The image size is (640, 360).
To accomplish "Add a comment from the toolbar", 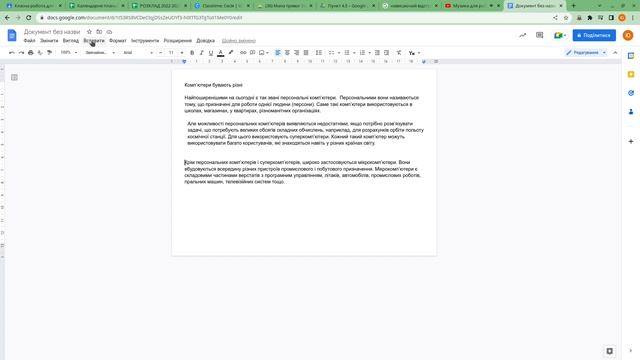I will tap(253, 53).
